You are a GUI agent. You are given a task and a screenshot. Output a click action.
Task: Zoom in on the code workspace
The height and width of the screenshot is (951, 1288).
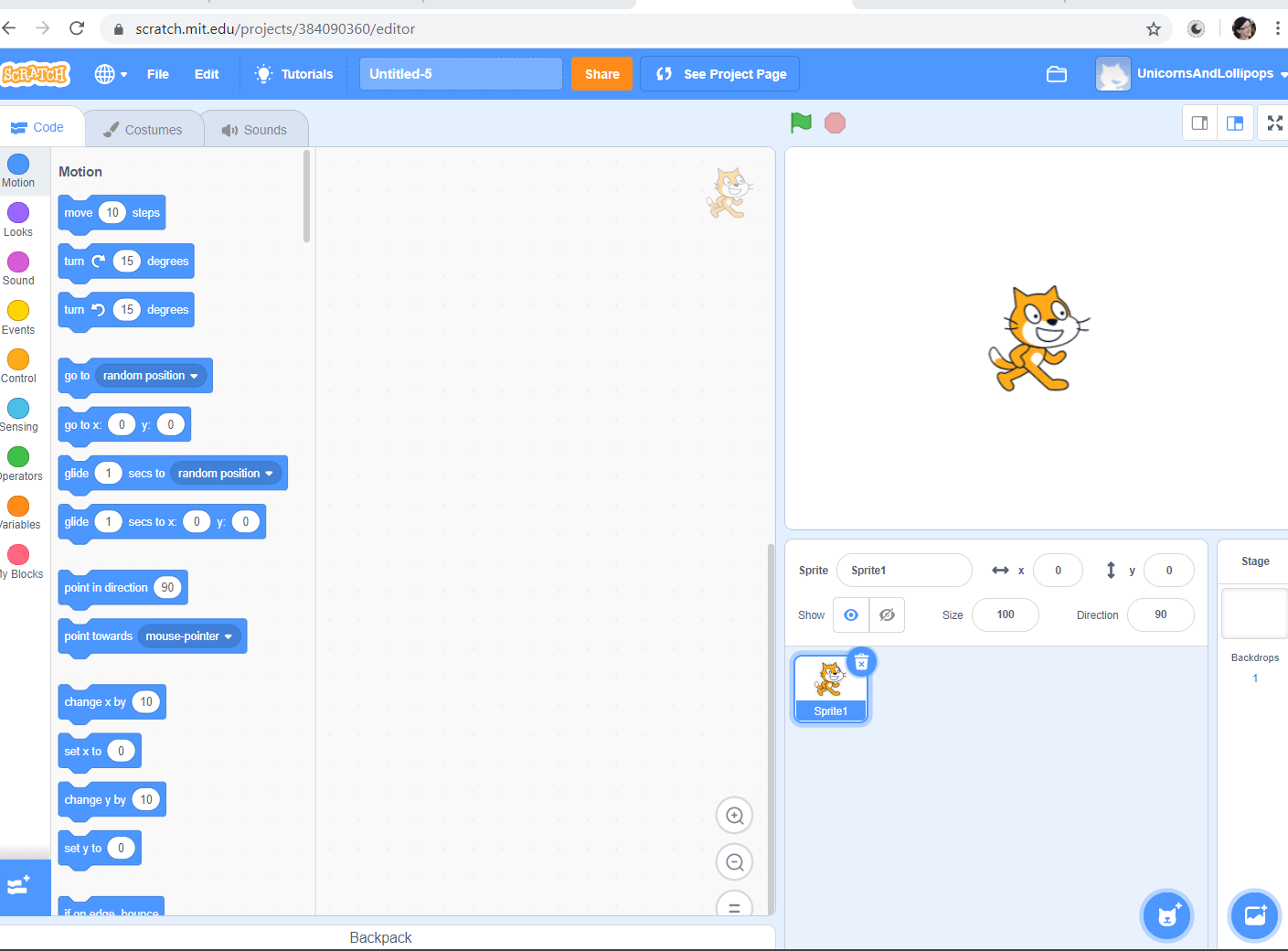(x=734, y=815)
